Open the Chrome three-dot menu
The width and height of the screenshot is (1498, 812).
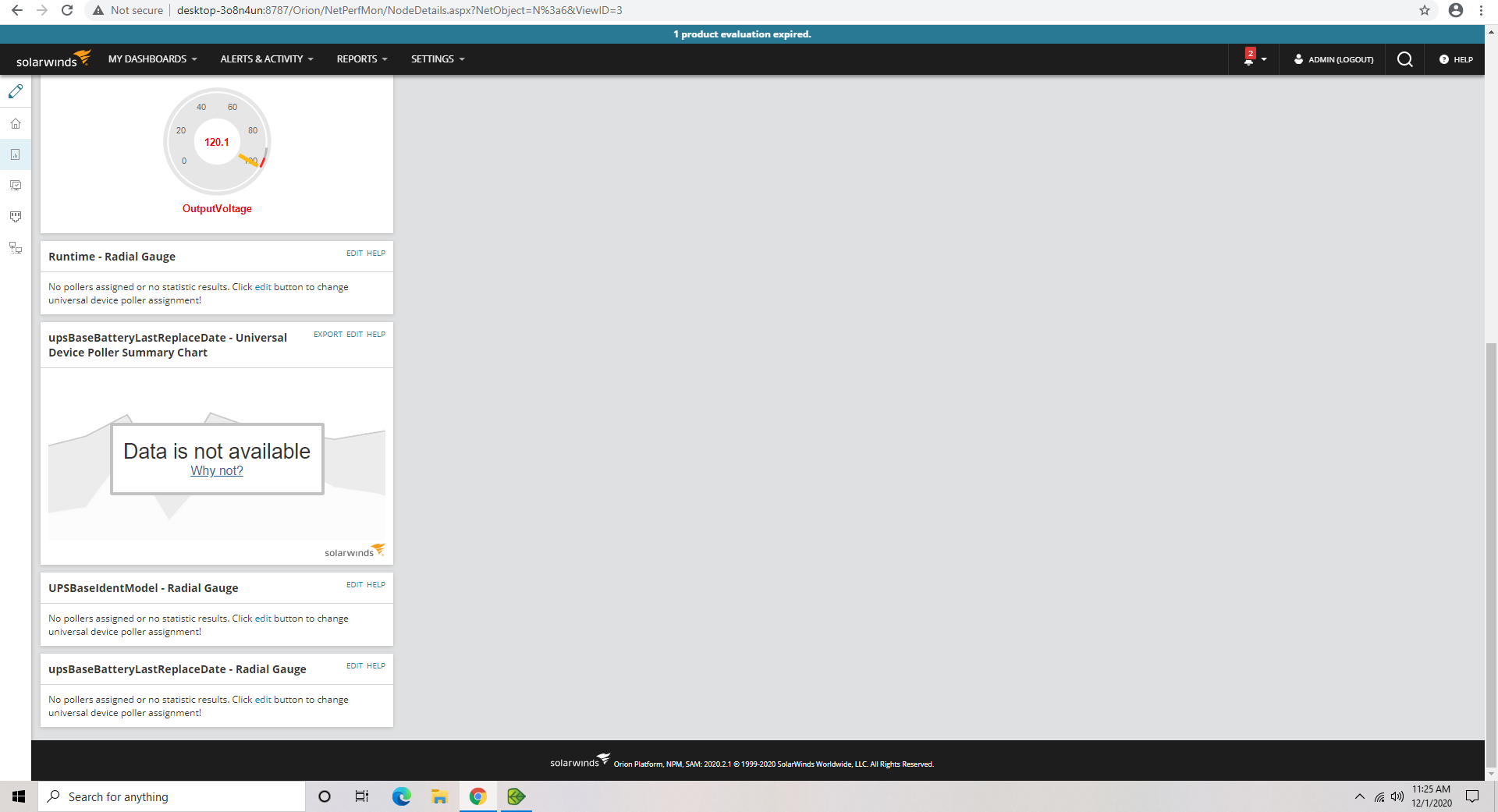(x=1481, y=10)
